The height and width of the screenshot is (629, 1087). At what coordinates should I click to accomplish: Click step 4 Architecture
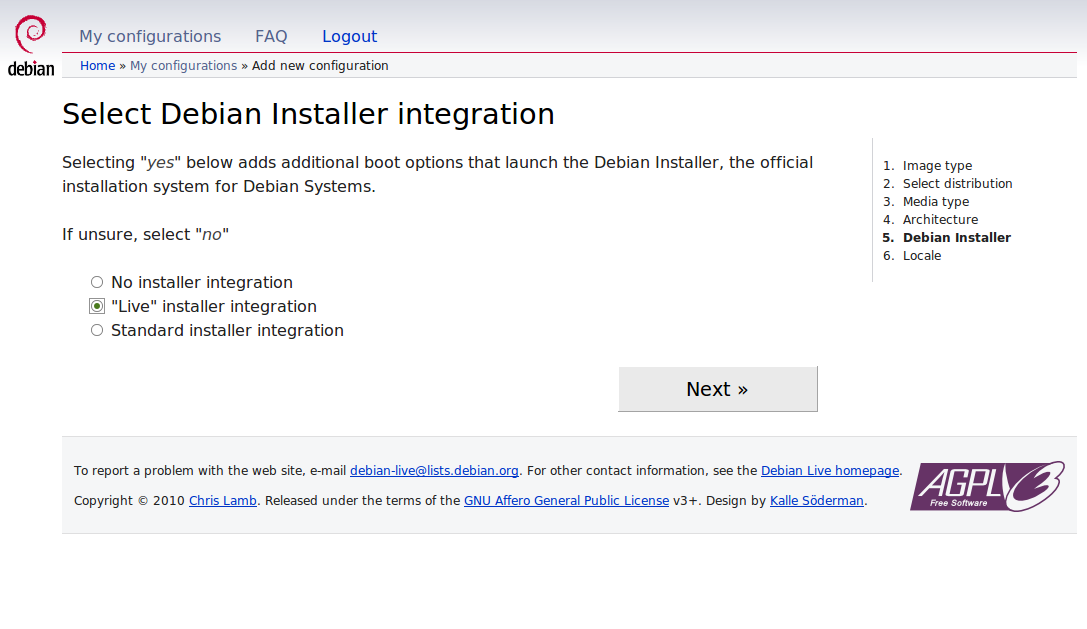[940, 220]
